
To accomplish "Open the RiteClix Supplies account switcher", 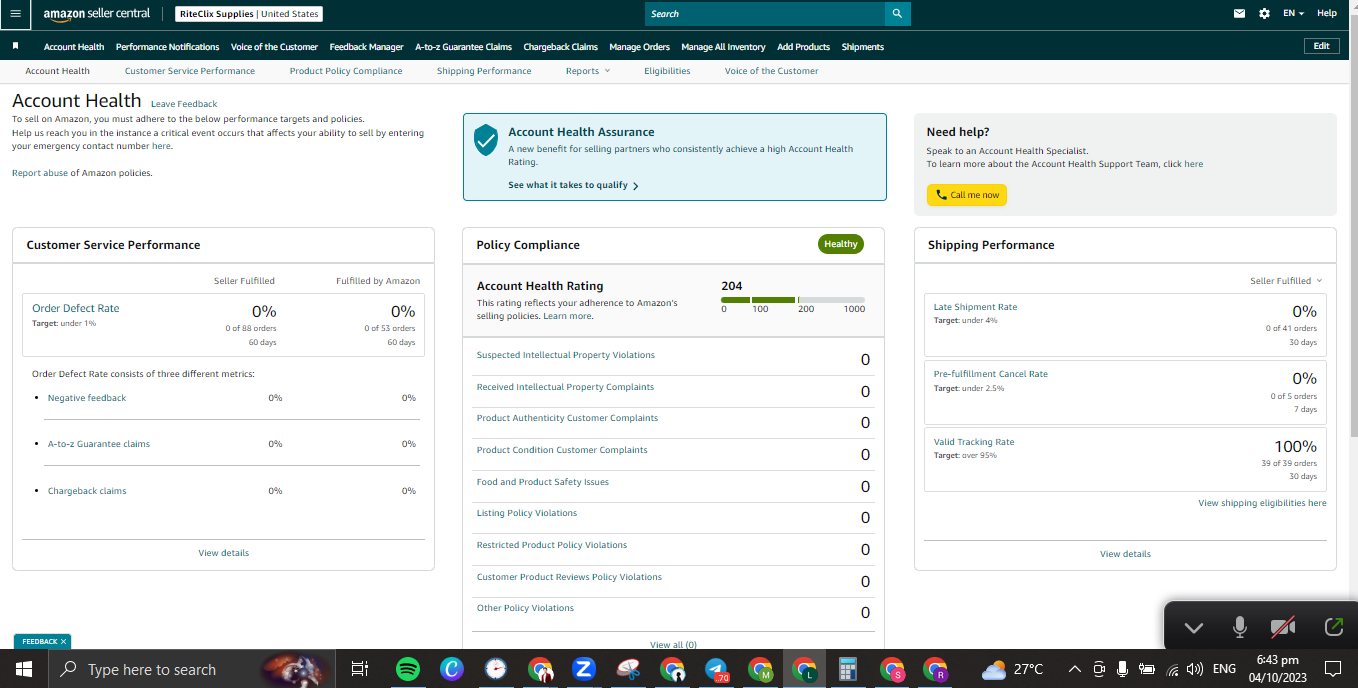I will tap(249, 14).
